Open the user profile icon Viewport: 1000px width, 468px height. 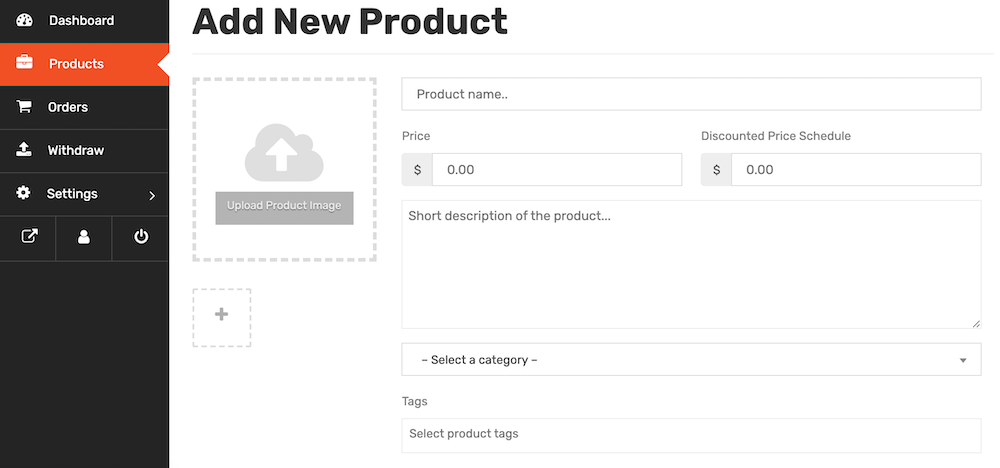point(84,237)
